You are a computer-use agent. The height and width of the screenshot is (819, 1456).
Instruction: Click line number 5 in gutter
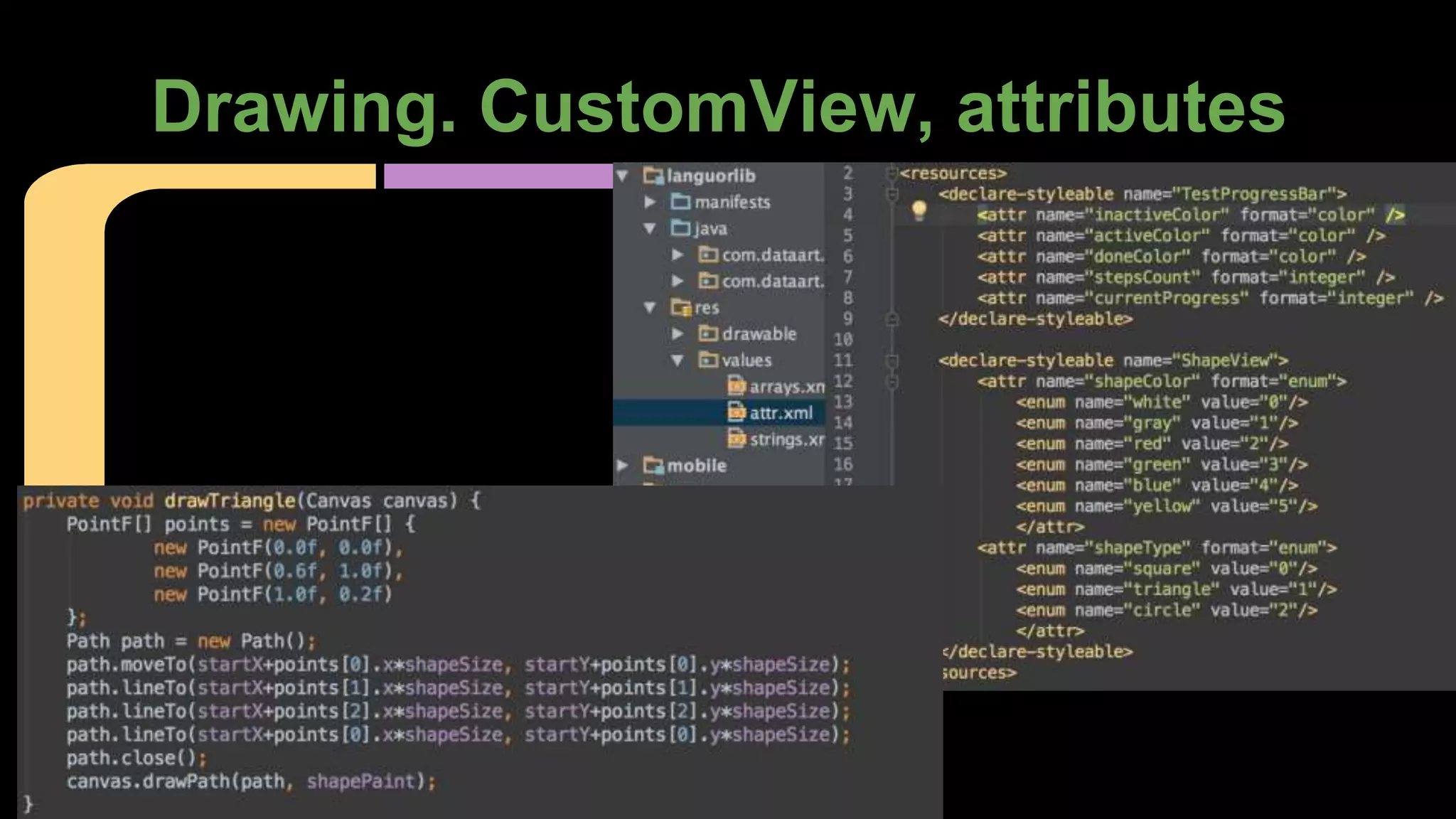click(847, 235)
